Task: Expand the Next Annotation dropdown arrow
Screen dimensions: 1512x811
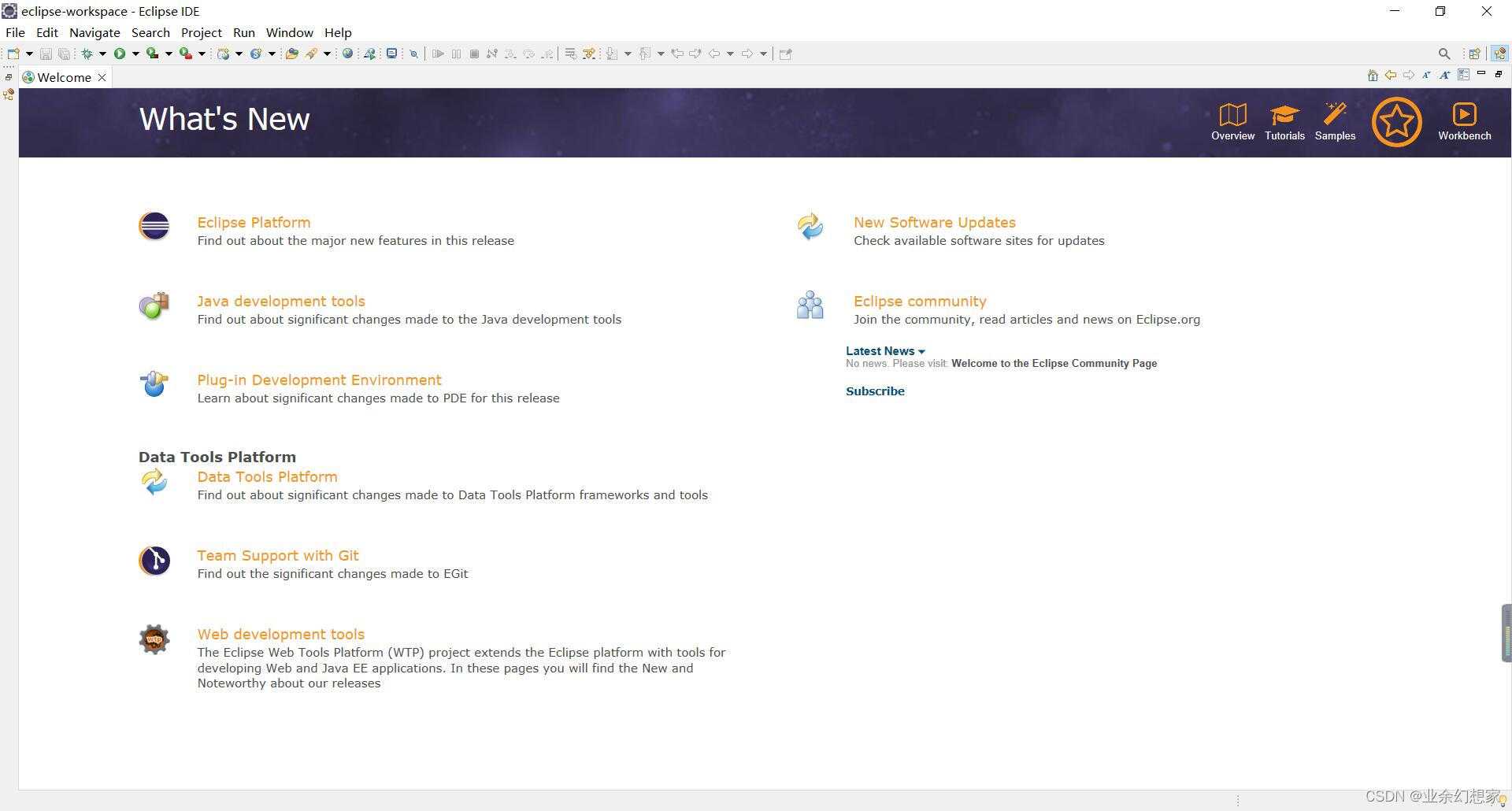Action: [628, 54]
